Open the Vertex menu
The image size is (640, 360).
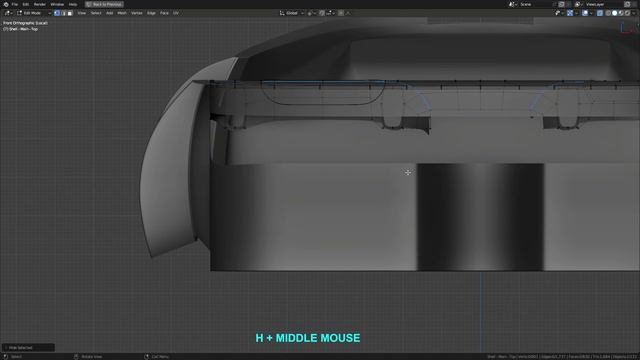(x=137, y=13)
